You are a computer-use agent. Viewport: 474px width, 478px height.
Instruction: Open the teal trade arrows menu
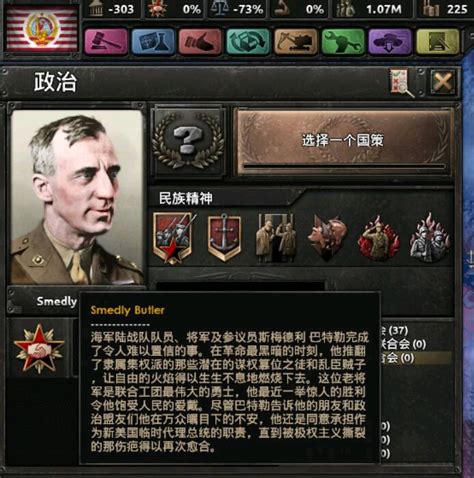248,42
